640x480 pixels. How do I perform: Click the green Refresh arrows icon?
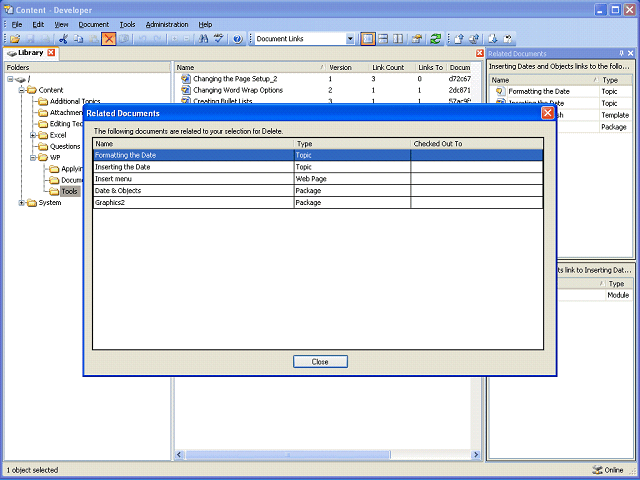coord(436,39)
